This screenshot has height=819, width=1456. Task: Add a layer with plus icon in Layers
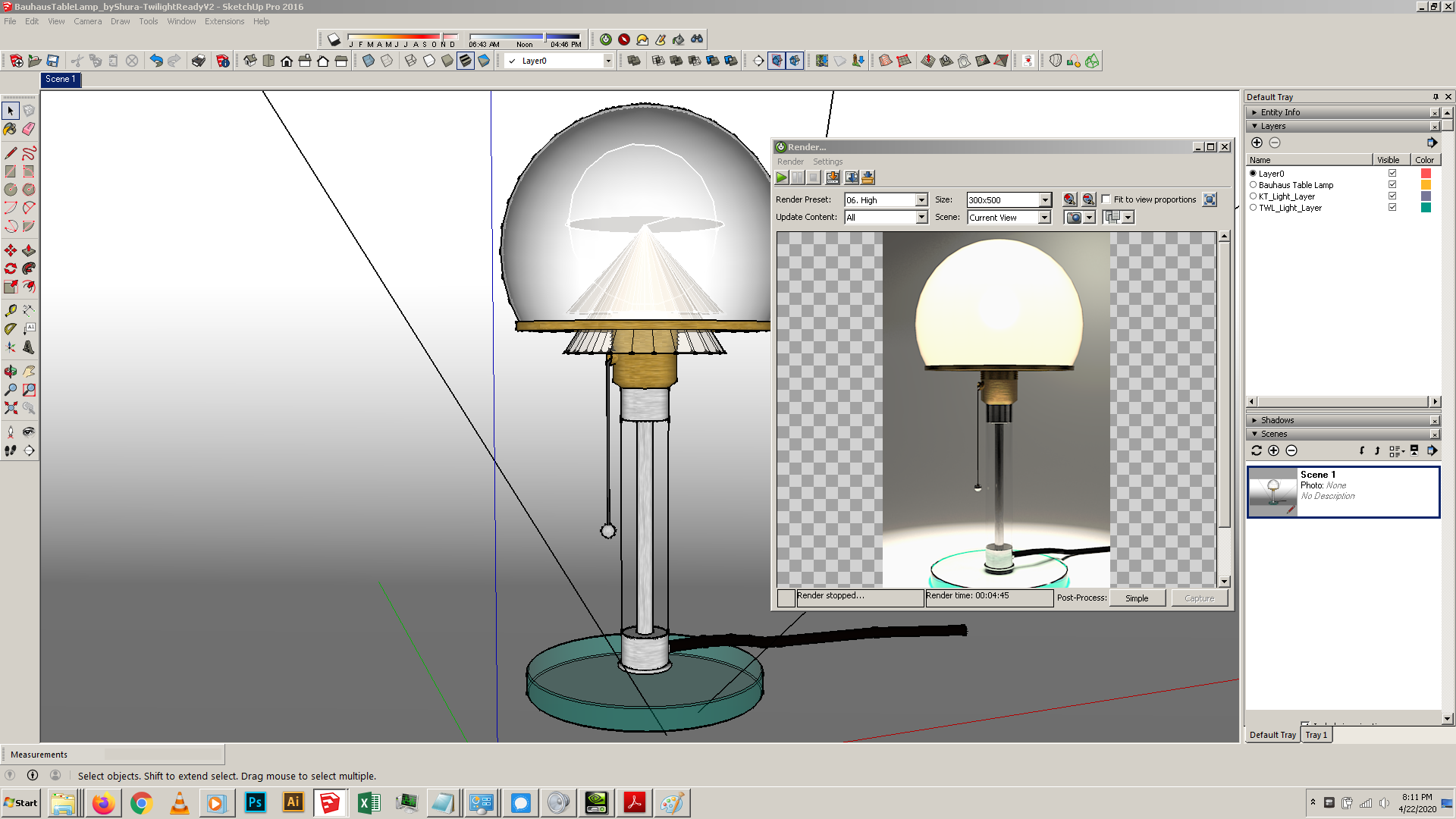[x=1257, y=143]
